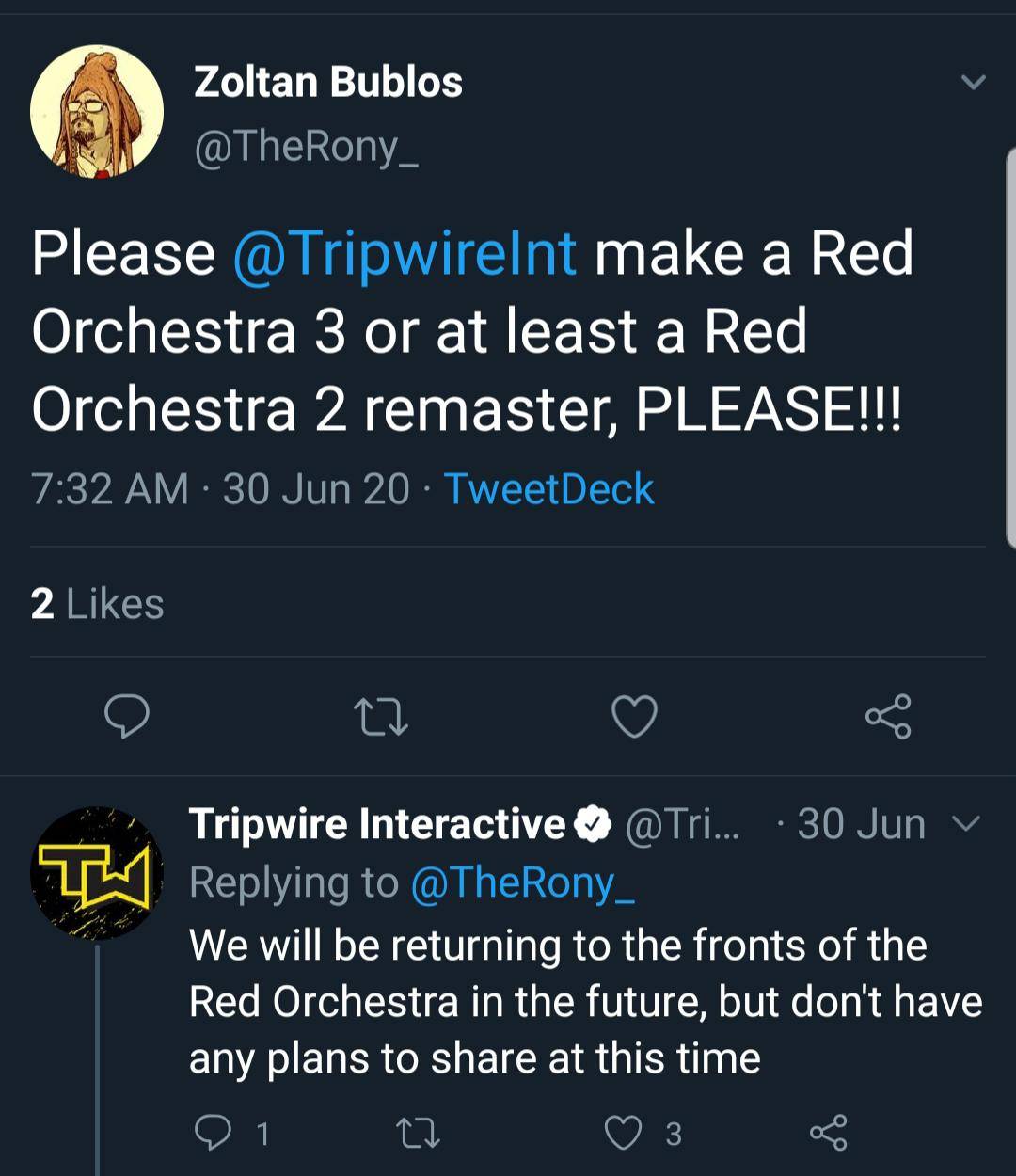The width and height of the screenshot is (1016, 1176).
Task: Share Tripwire Interactive's reply
Action: point(832,1134)
